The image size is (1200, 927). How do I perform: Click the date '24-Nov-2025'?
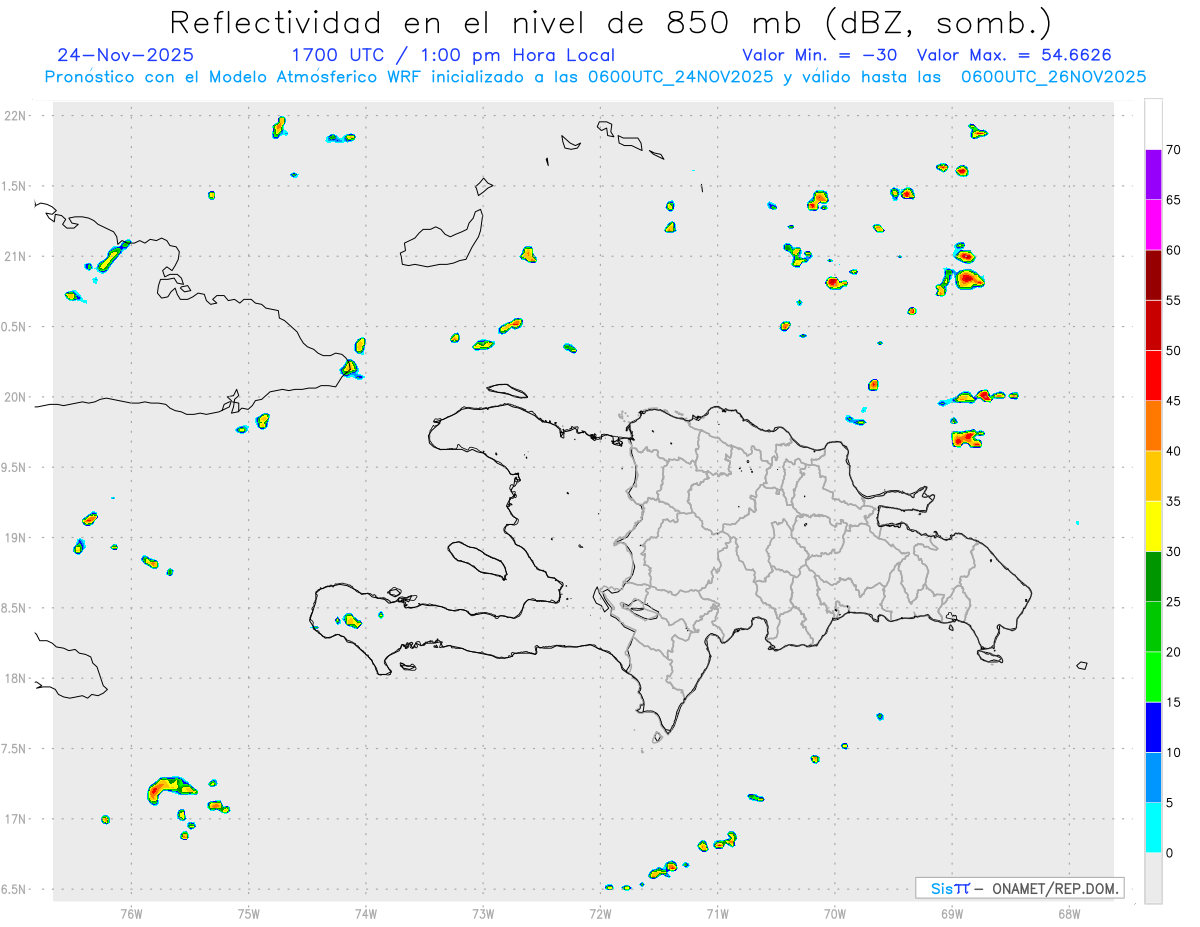[125, 55]
